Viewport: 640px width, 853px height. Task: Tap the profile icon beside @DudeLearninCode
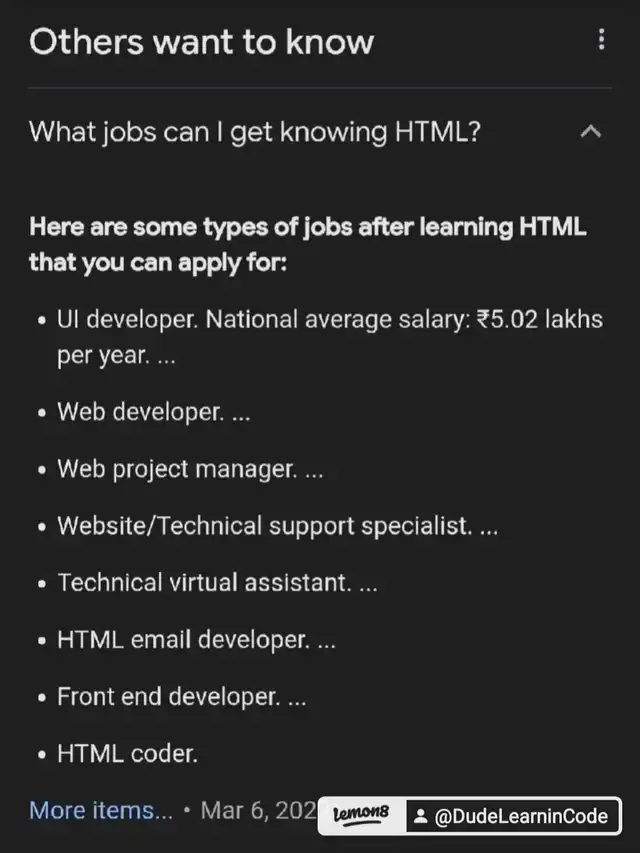click(420, 816)
